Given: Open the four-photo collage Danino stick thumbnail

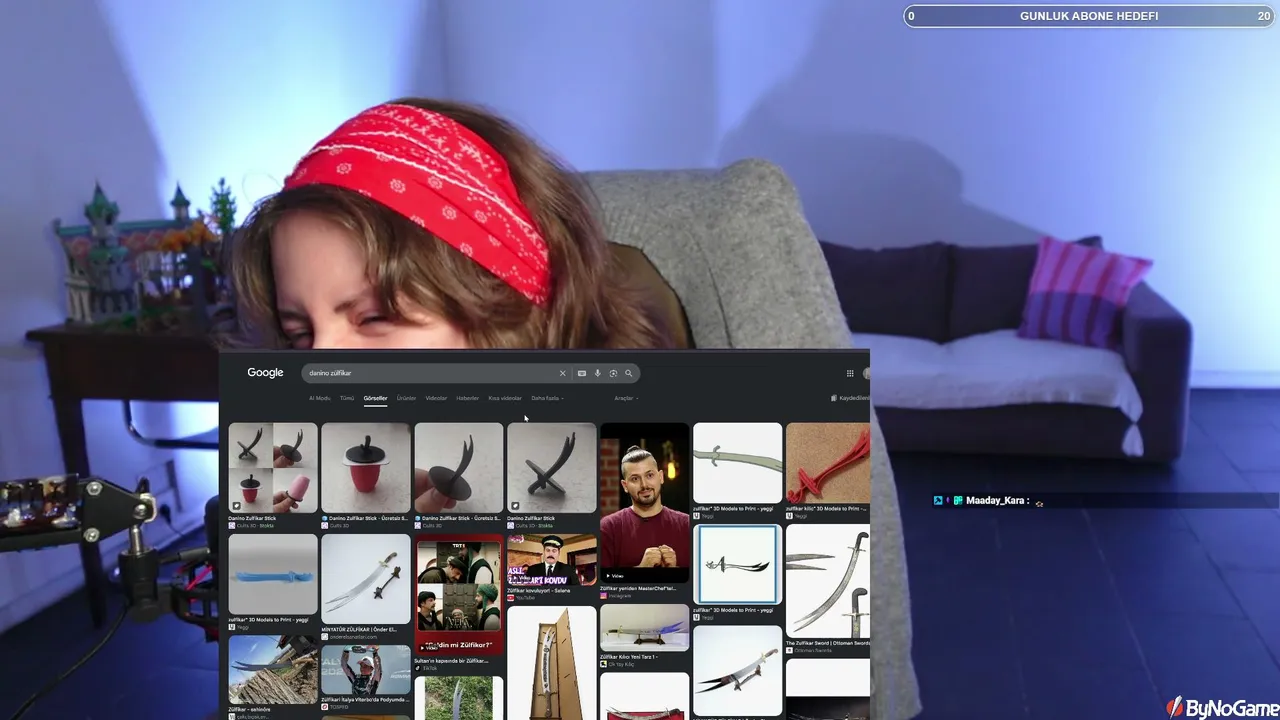Looking at the screenshot, I should pyautogui.click(x=273, y=467).
